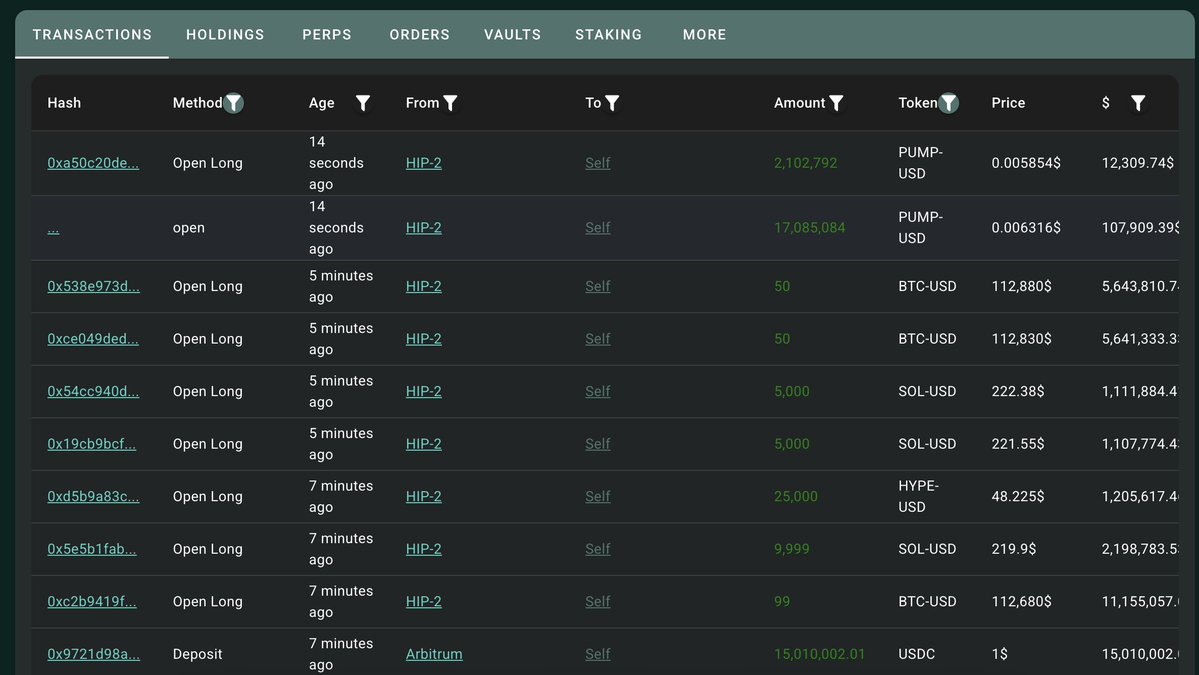Go to the Vaults tab

click(x=512, y=35)
